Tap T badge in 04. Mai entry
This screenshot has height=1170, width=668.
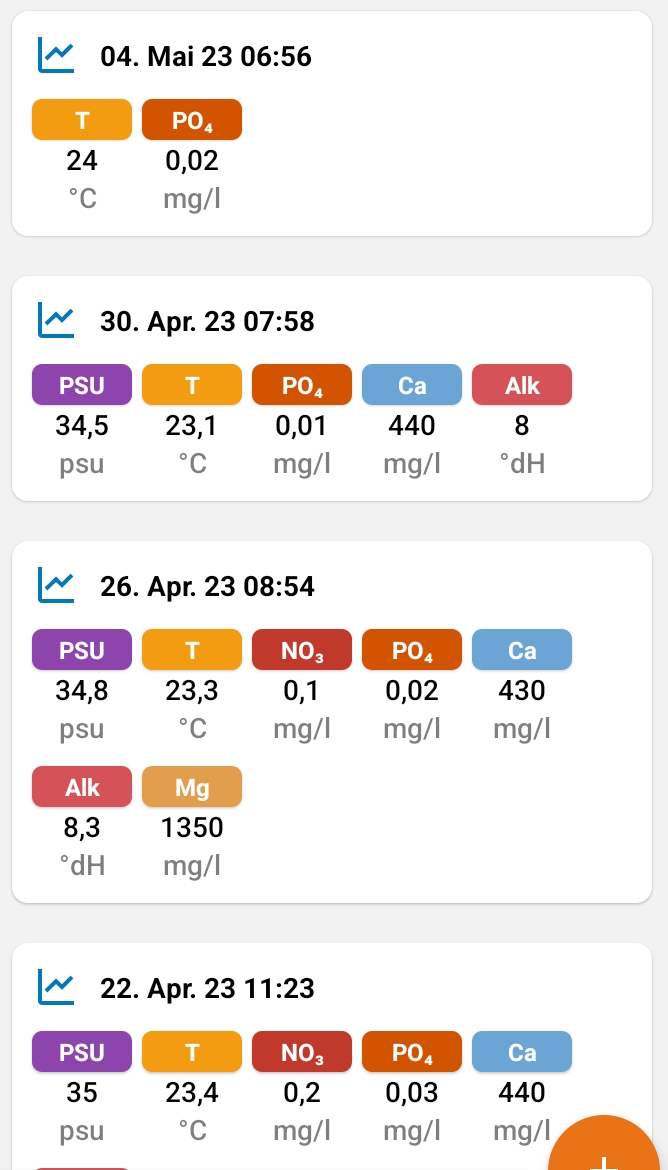tap(82, 120)
